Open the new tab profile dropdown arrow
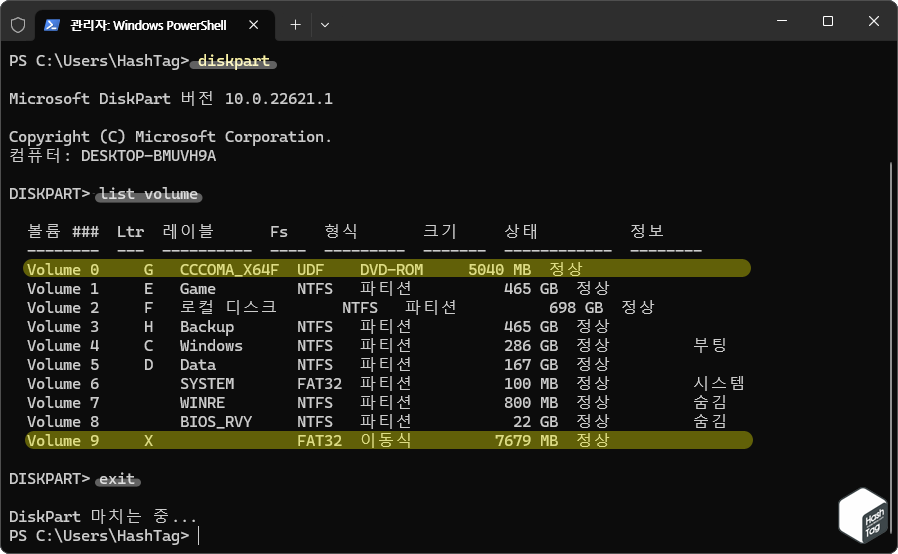 click(x=325, y=25)
